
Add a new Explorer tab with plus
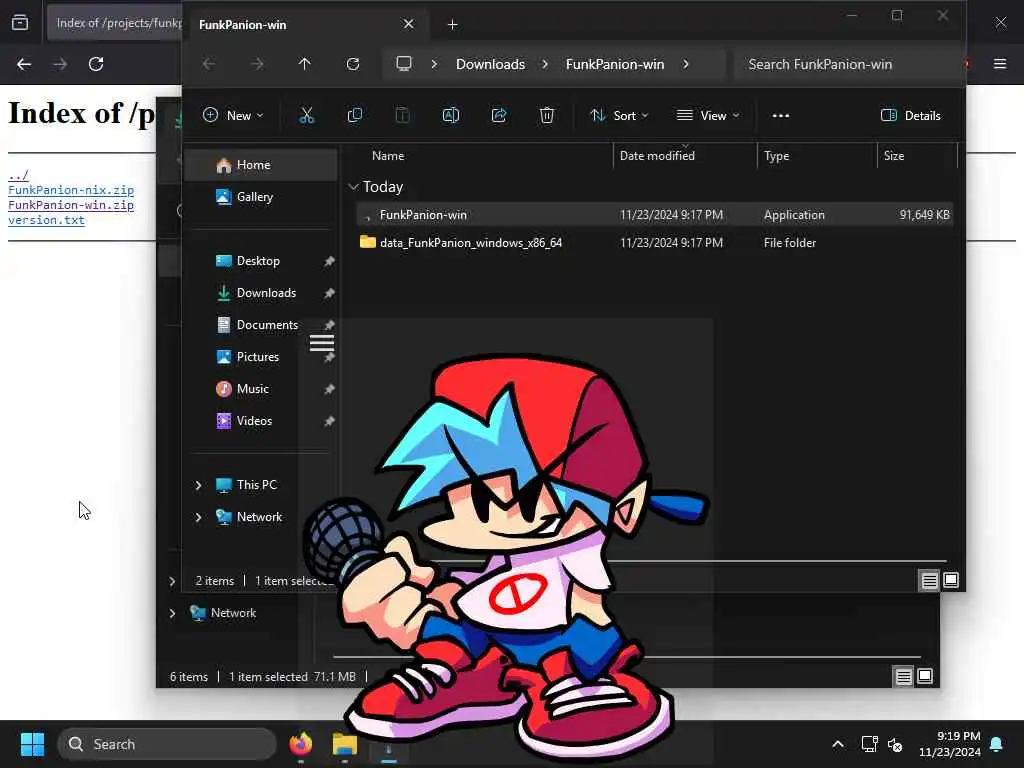tap(452, 25)
